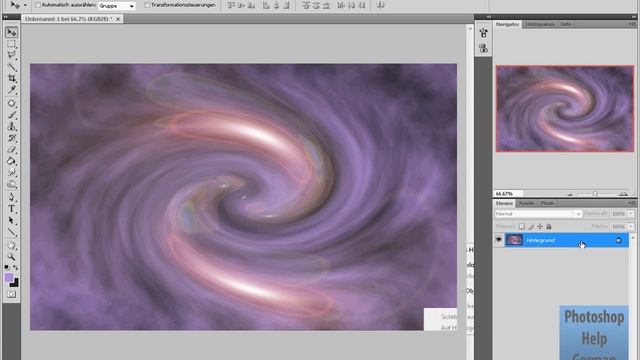640x360 pixels.
Task: Select the Zoom magnifier tool
Action: point(11,257)
